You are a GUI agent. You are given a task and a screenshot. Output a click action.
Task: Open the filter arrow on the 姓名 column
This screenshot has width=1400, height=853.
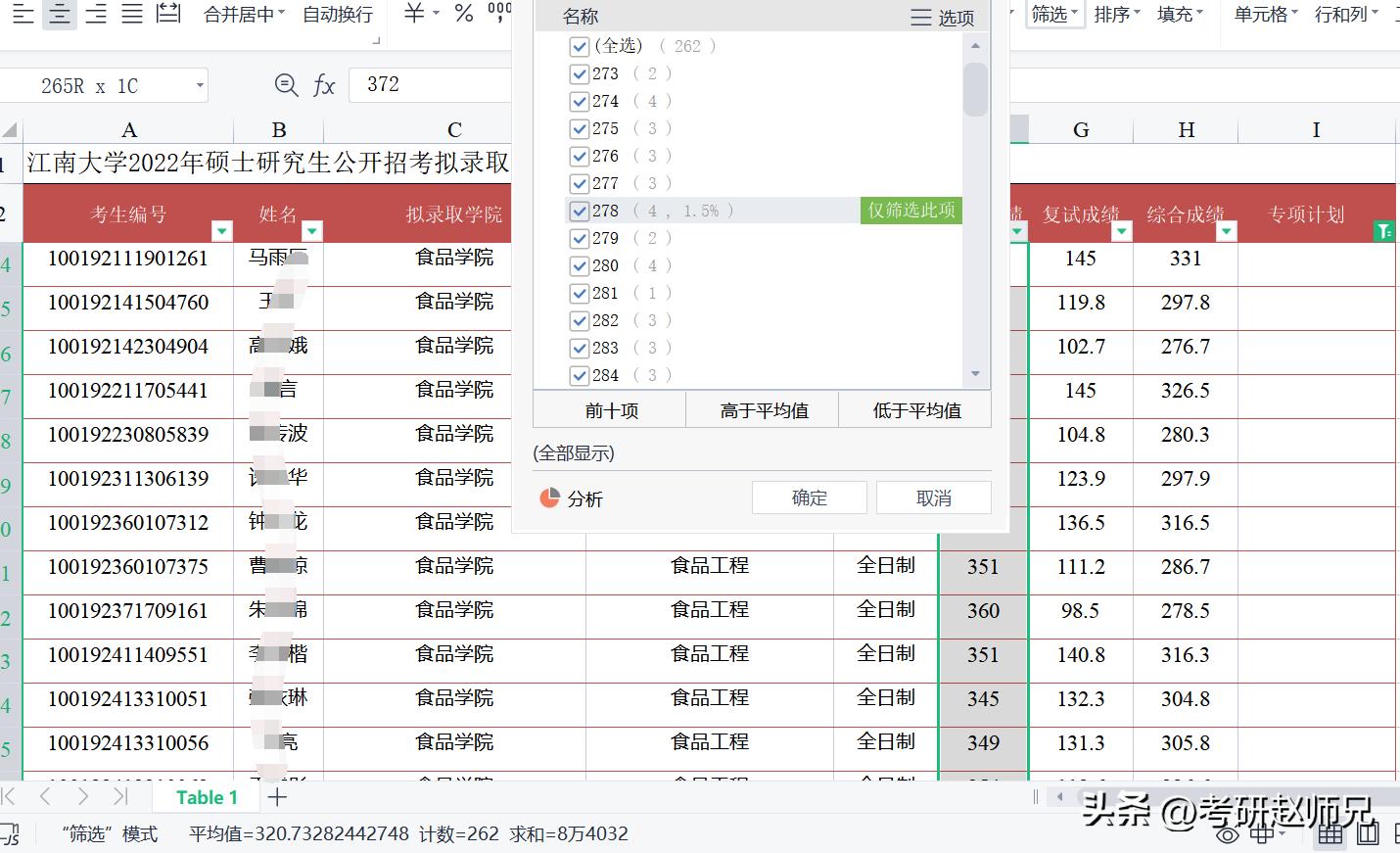click(312, 231)
